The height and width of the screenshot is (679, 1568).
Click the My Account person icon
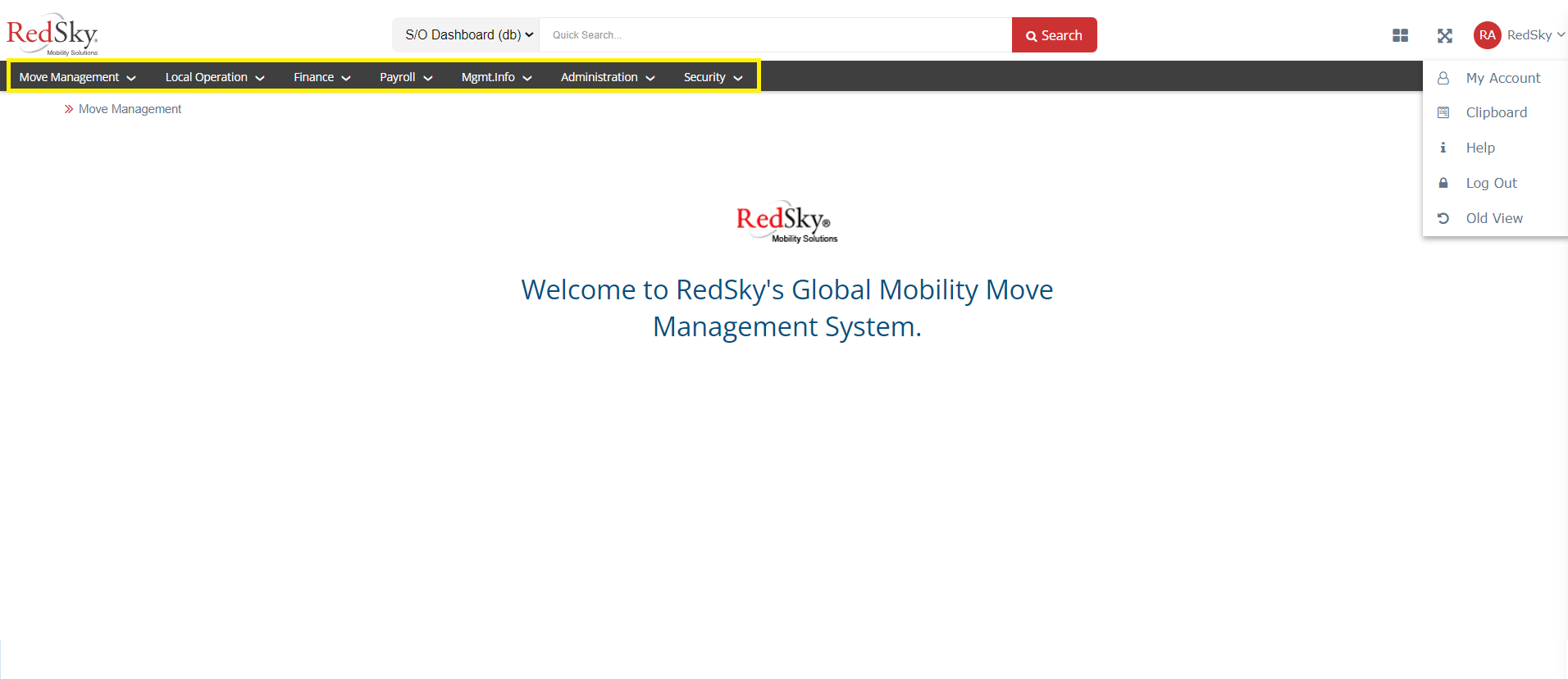1443,78
